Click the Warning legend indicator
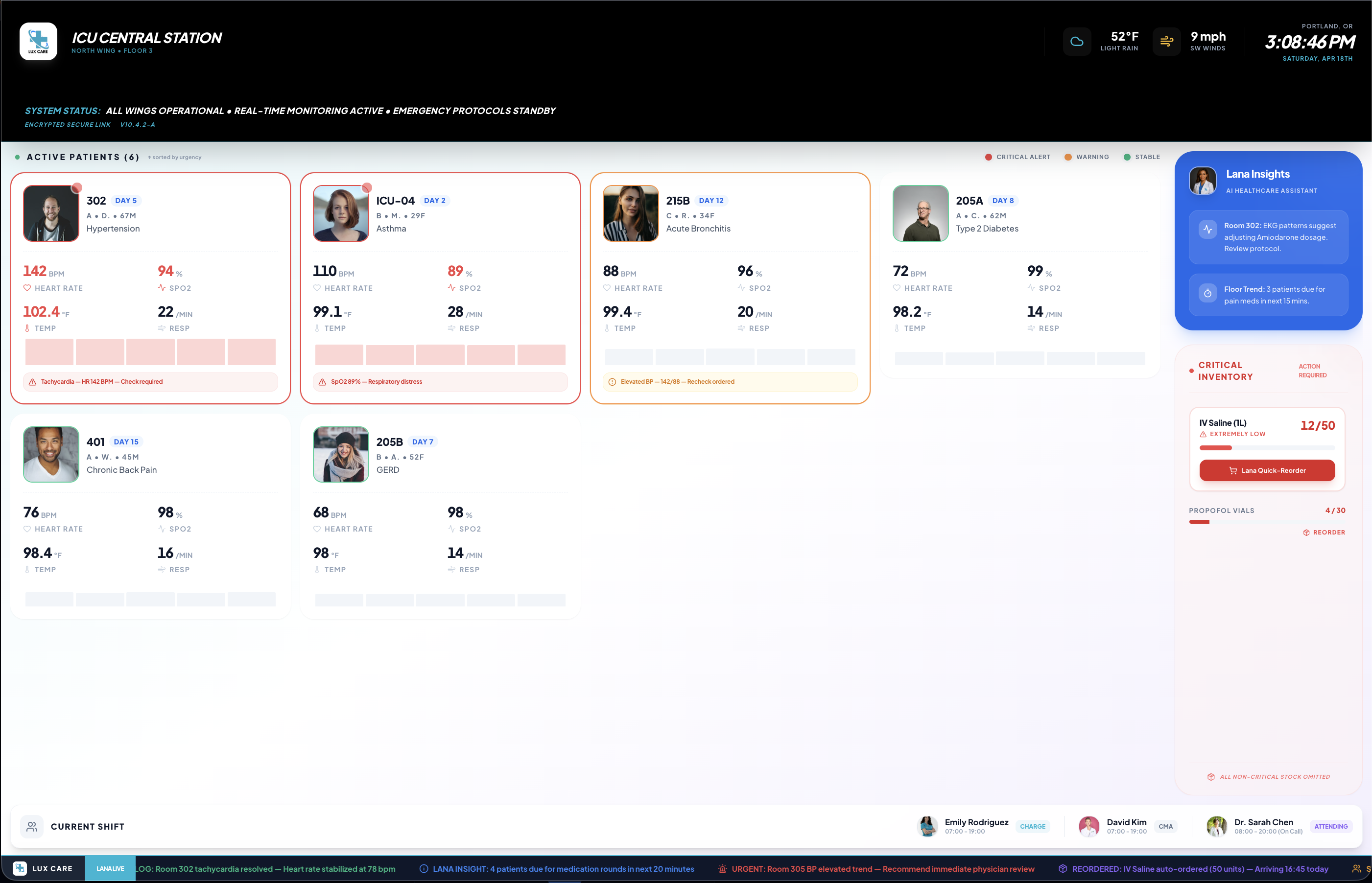 click(1087, 157)
